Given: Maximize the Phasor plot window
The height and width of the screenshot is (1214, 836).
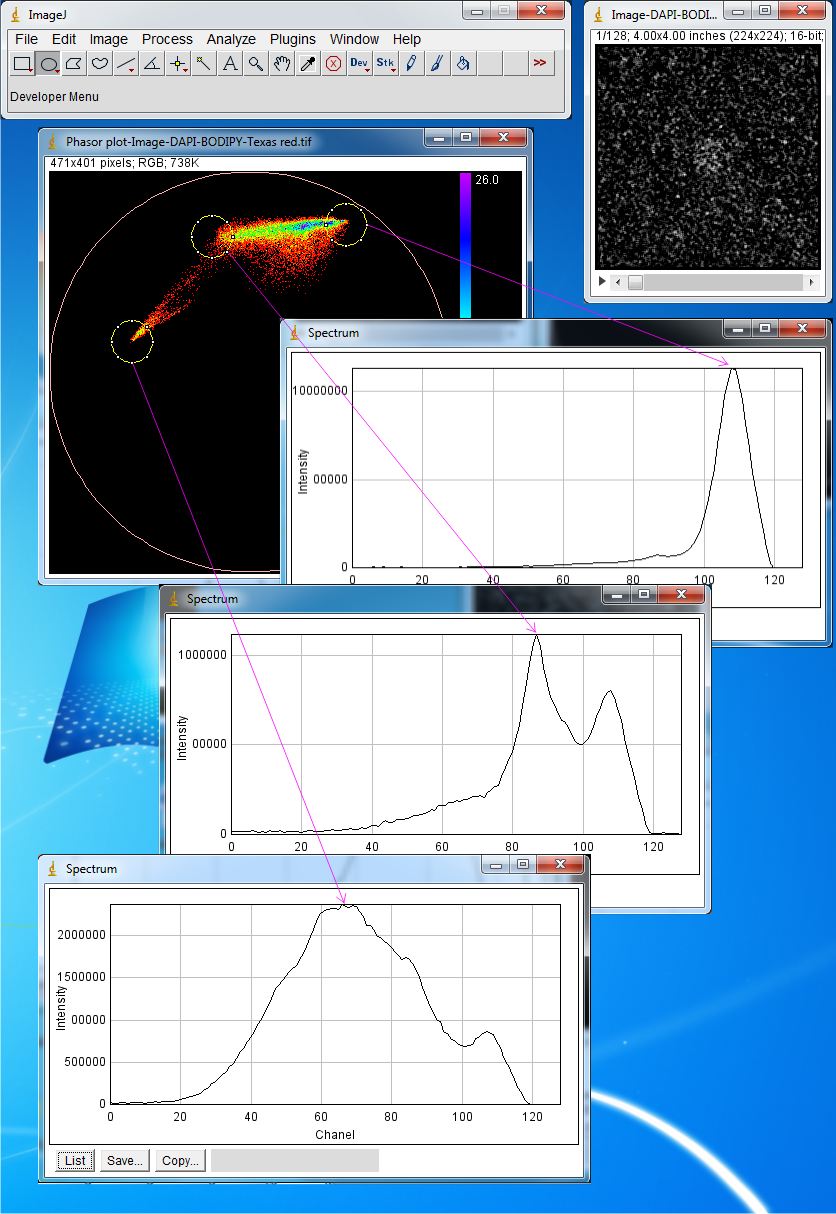Looking at the screenshot, I should pos(465,138).
